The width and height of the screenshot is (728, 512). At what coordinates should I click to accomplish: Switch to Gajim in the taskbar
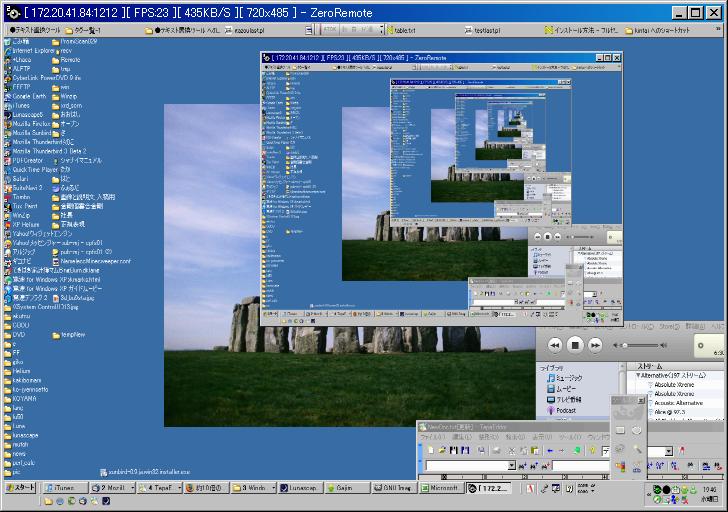pos(347,488)
